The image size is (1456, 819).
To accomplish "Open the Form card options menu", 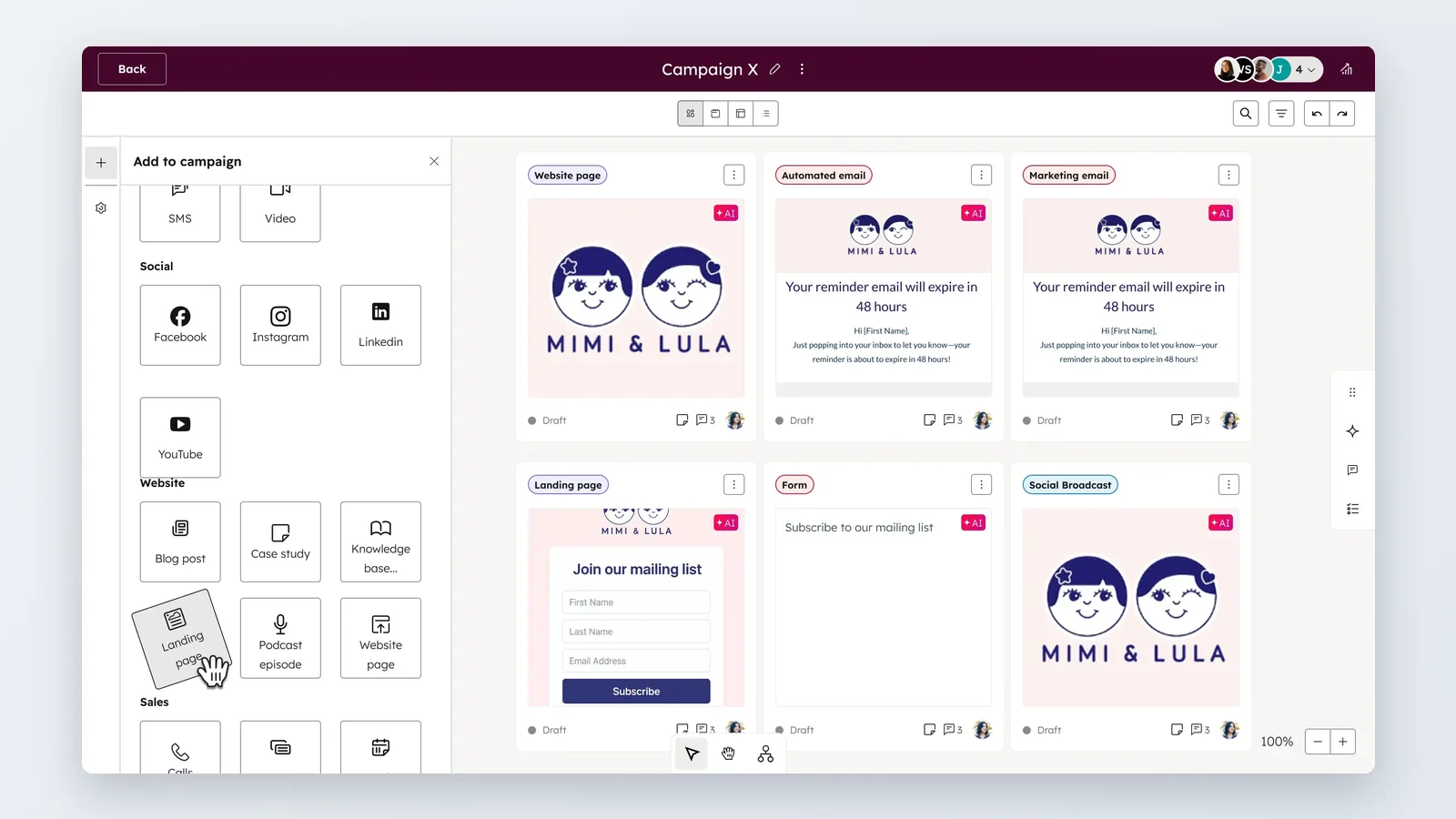I will click(981, 485).
